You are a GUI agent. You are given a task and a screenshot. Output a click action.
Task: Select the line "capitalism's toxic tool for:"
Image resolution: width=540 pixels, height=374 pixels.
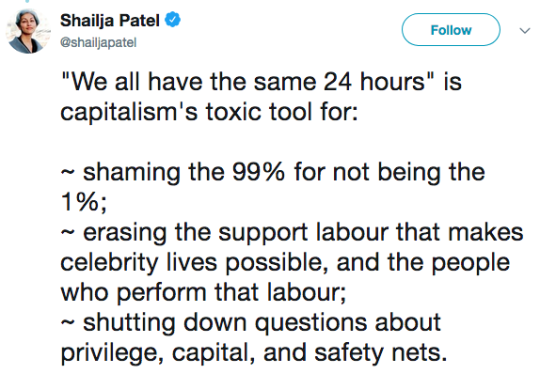coord(209,112)
